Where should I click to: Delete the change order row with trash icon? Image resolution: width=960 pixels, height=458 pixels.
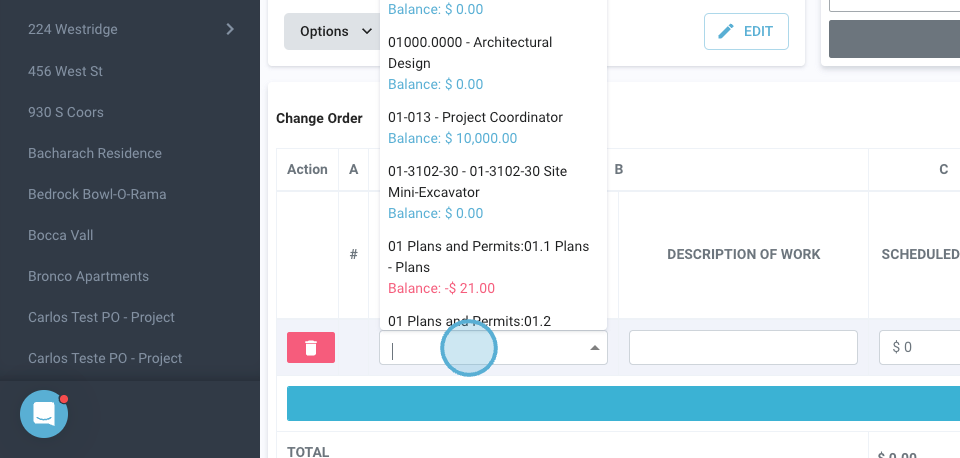(311, 347)
